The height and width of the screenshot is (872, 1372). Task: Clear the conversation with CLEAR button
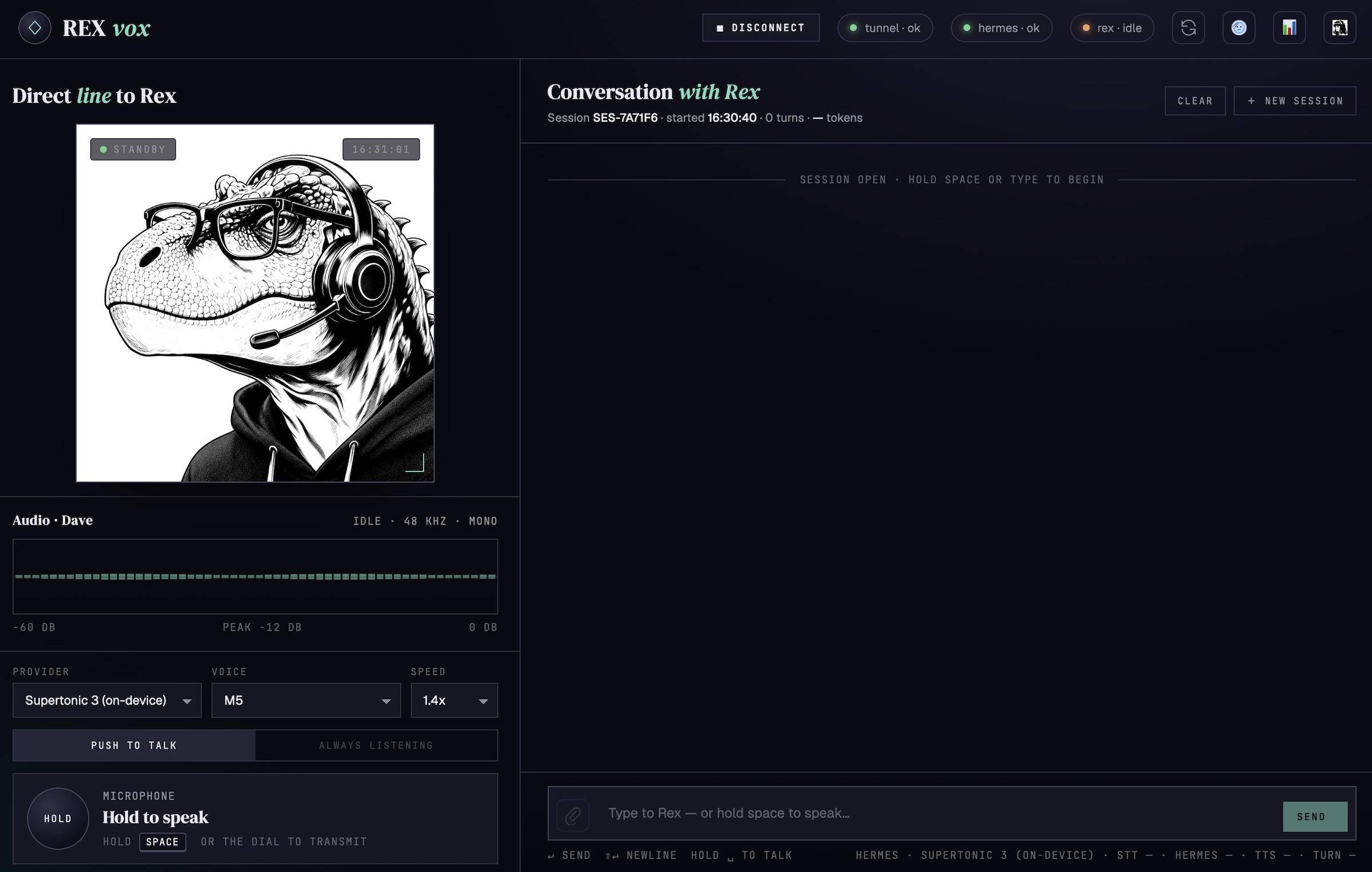pos(1195,101)
